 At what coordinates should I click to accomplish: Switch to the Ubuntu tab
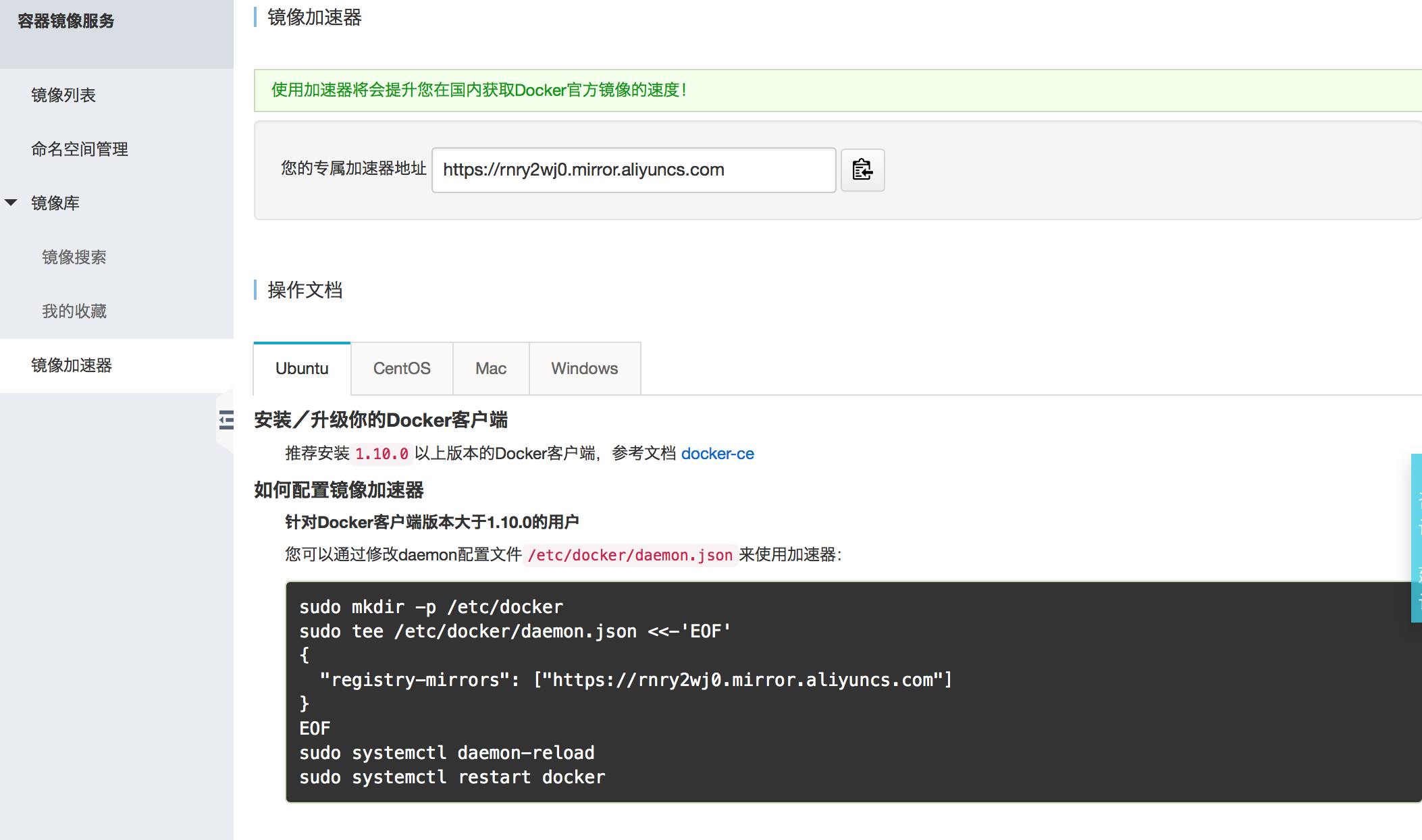point(302,369)
